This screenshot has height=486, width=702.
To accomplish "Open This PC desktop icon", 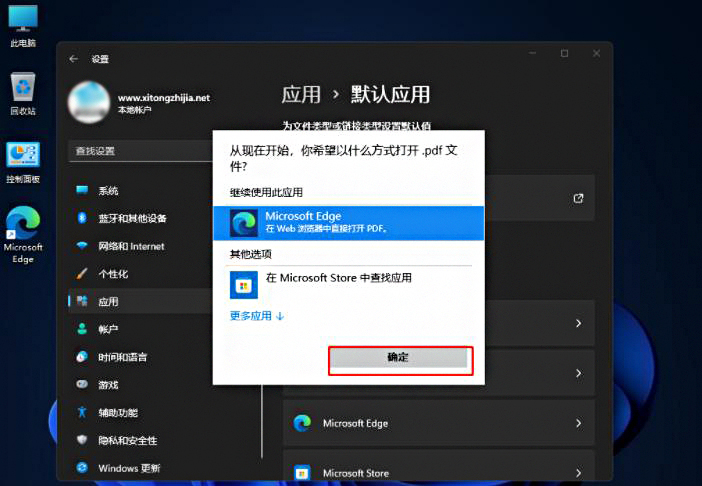I will [23, 25].
